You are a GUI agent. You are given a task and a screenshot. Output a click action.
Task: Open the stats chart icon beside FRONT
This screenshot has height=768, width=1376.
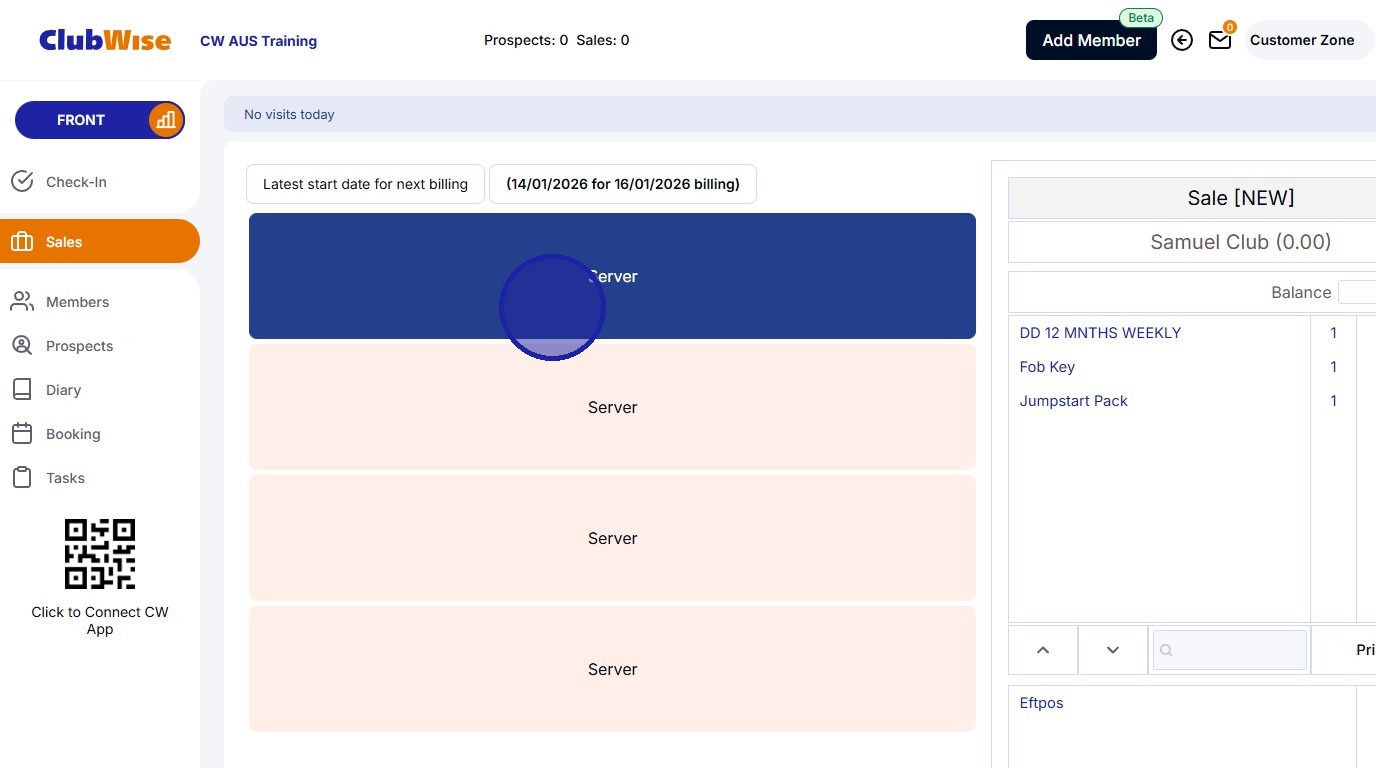coord(165,120)
